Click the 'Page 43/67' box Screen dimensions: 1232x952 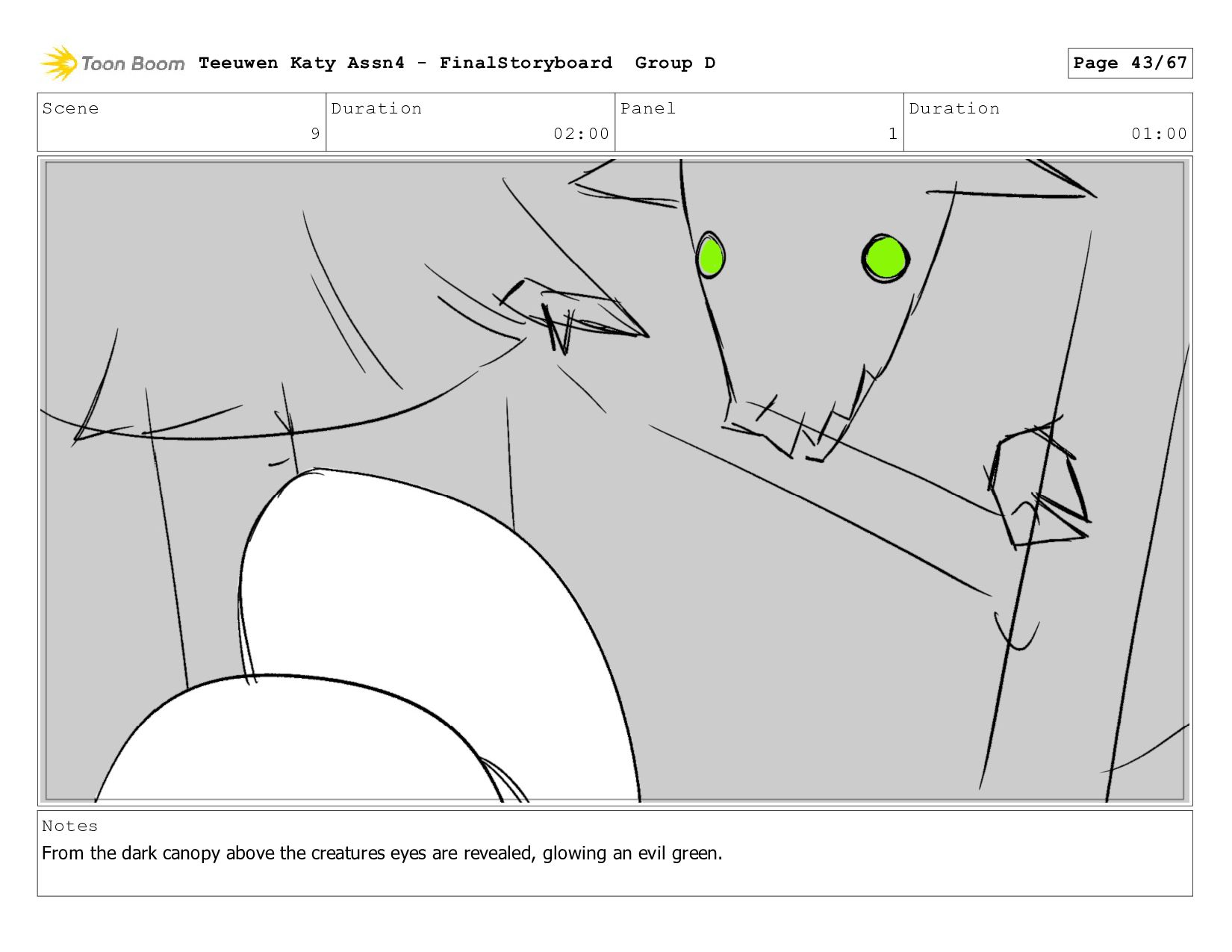1130,63
